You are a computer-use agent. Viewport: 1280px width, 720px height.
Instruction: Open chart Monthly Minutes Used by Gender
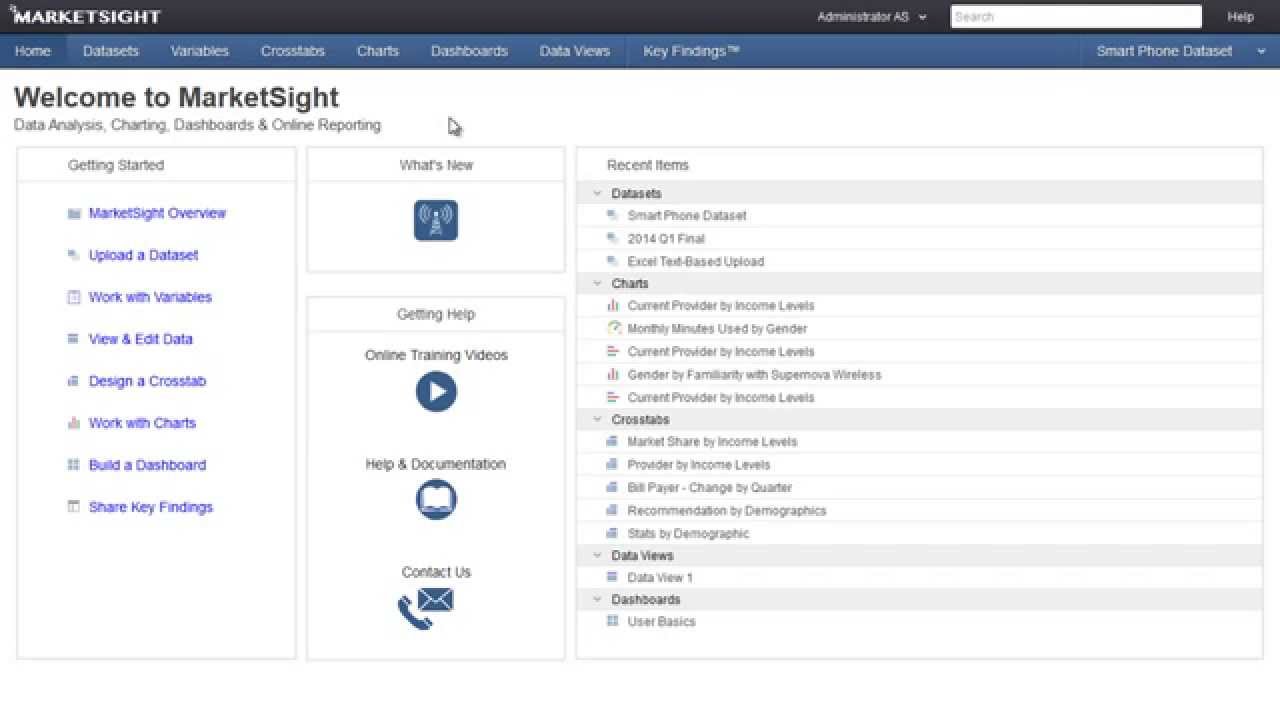[x=717, y=328]
